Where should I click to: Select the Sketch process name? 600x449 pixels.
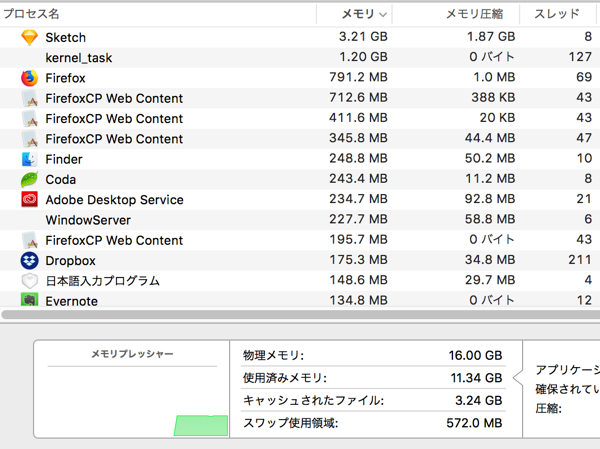coord(65,38)
